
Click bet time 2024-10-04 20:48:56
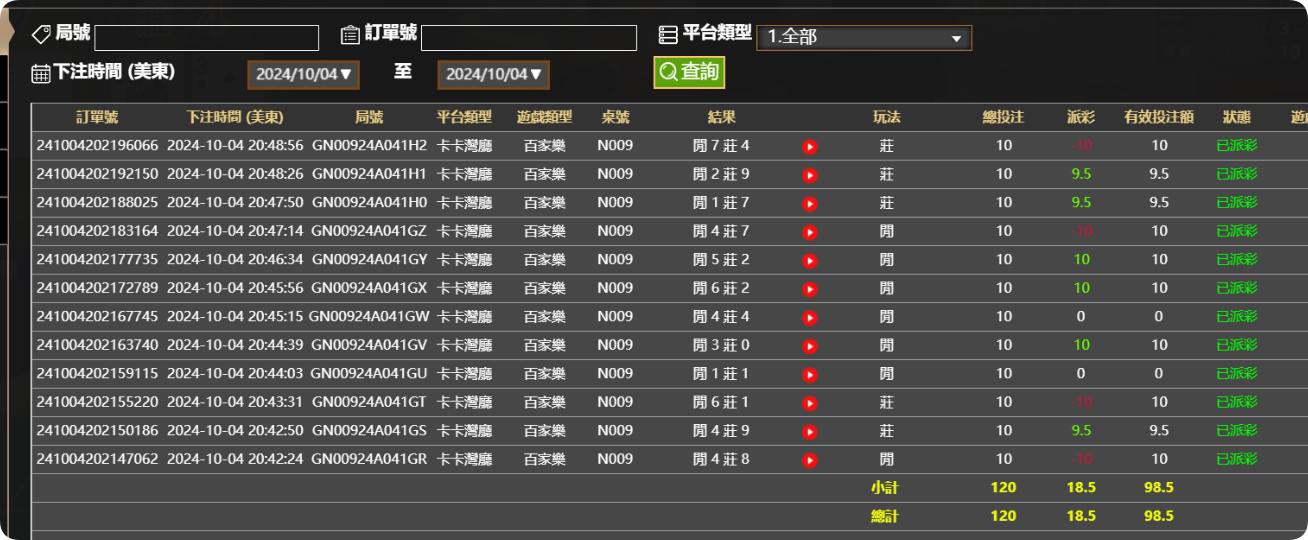(235, 146)
